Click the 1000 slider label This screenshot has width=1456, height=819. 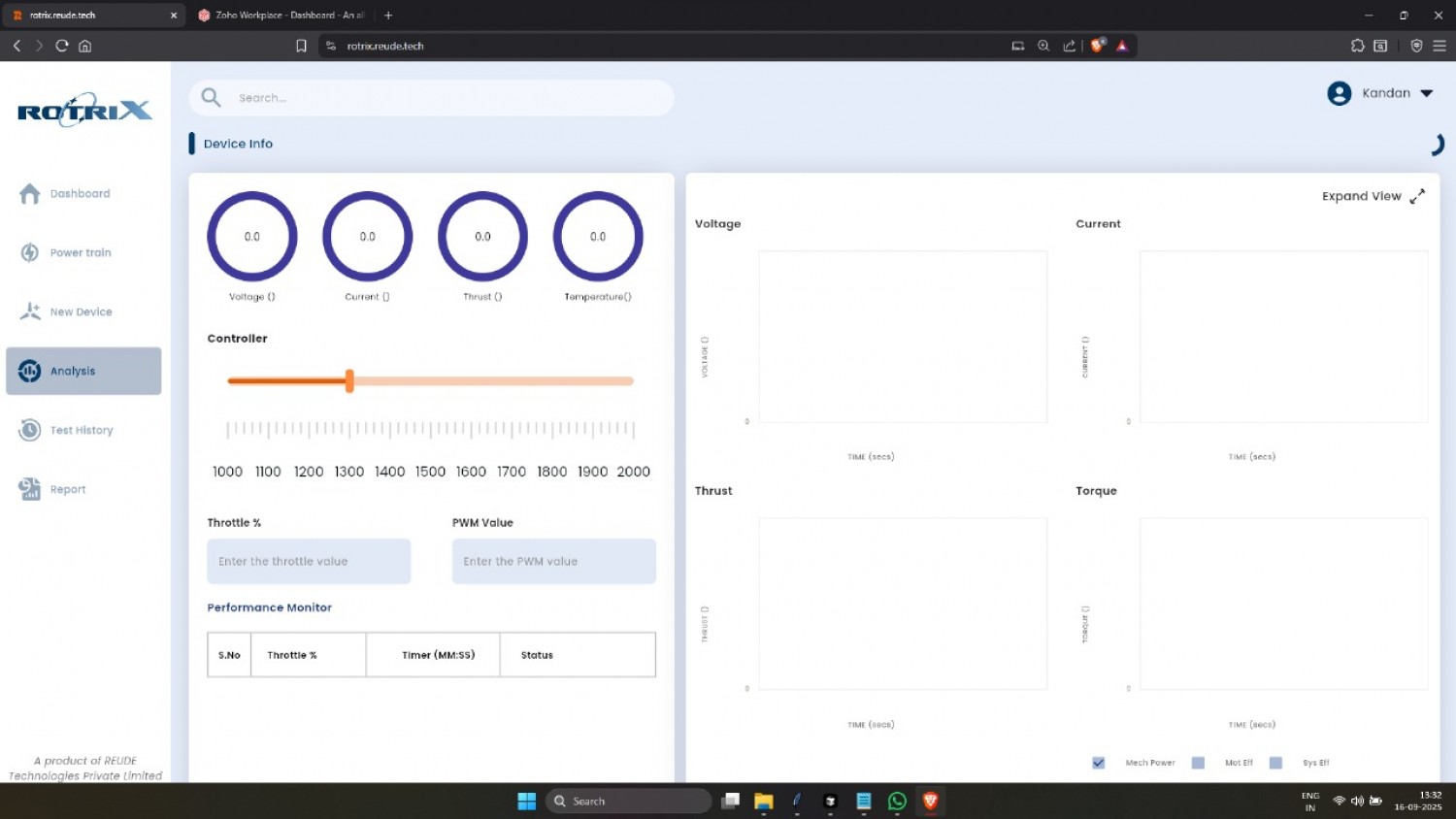click(227, 472)
